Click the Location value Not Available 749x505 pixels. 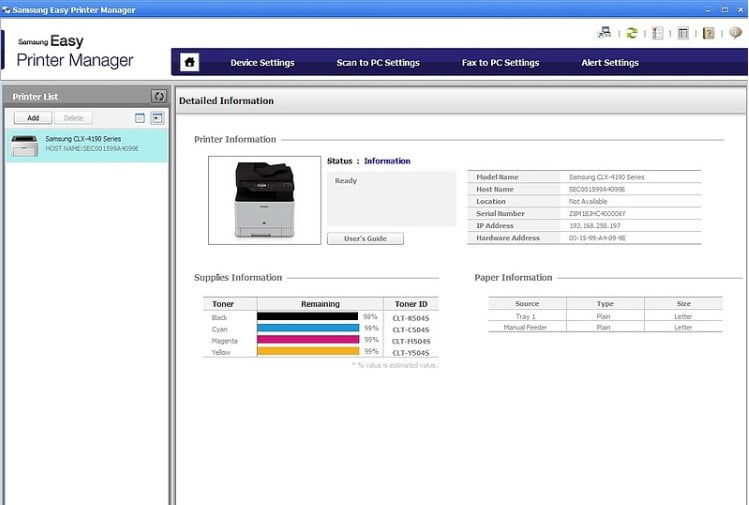588,201
